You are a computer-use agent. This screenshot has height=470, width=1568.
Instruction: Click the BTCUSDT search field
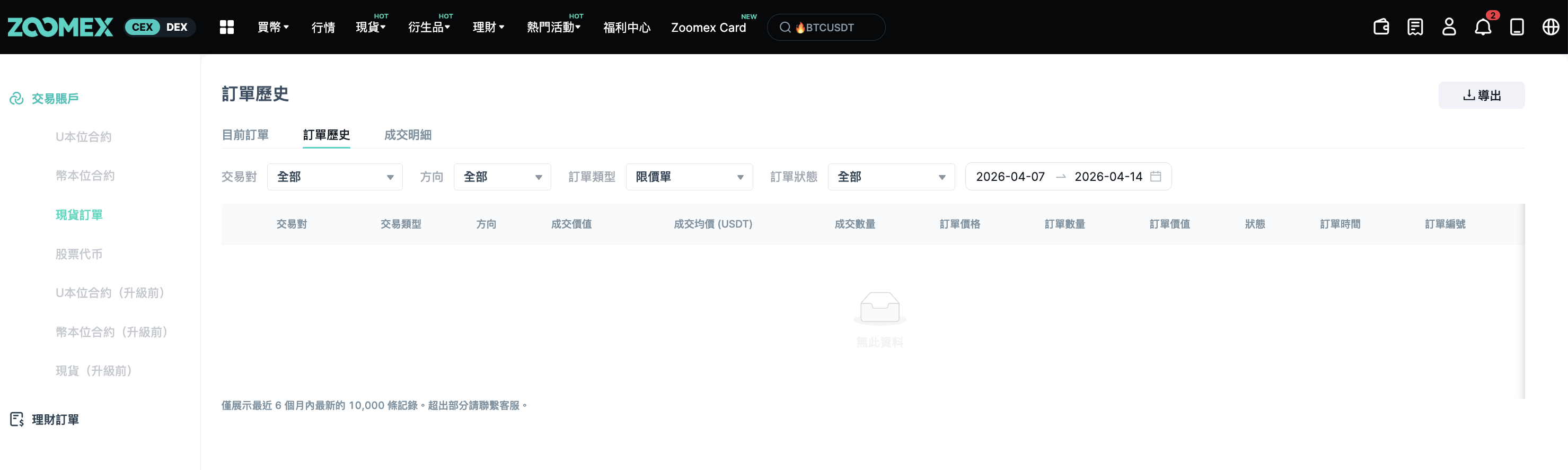pyautogui.click(x=826, y=28)
